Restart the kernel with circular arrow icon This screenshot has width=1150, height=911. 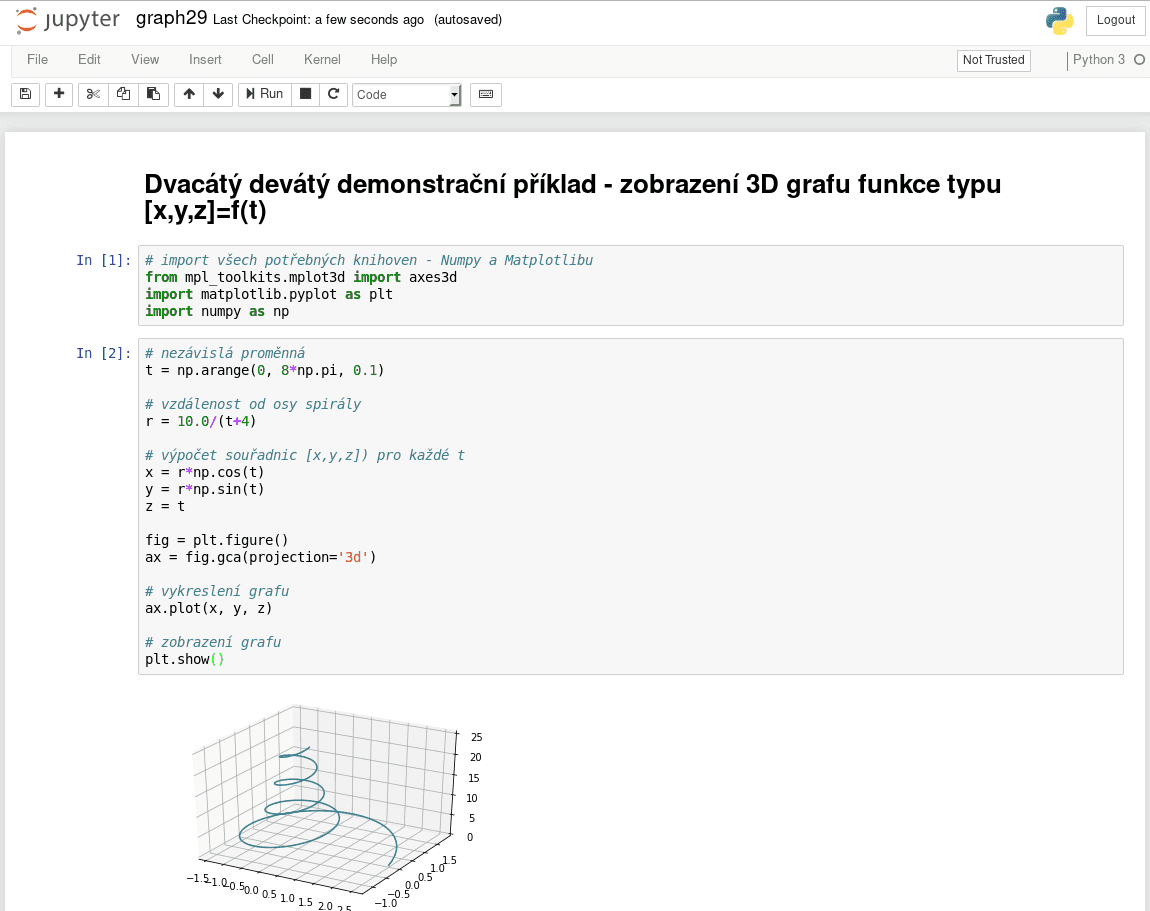[334, 95]
